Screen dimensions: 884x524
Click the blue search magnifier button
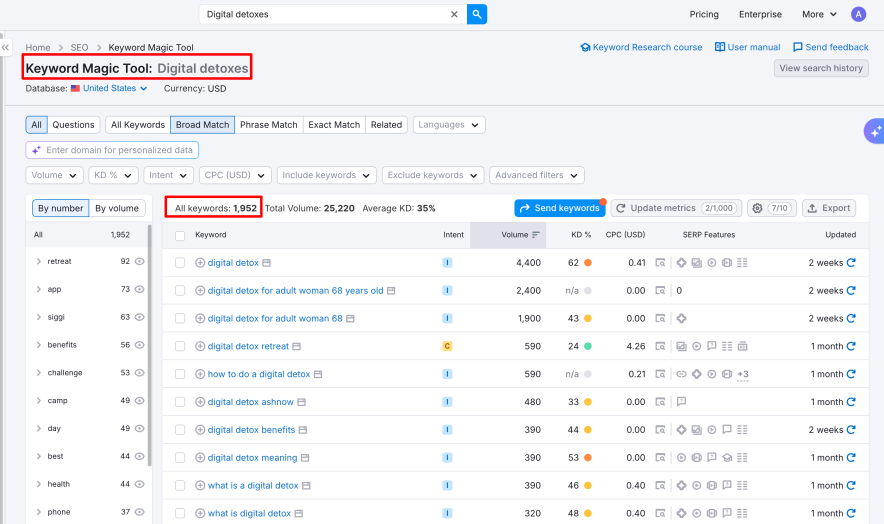(476, 14)
